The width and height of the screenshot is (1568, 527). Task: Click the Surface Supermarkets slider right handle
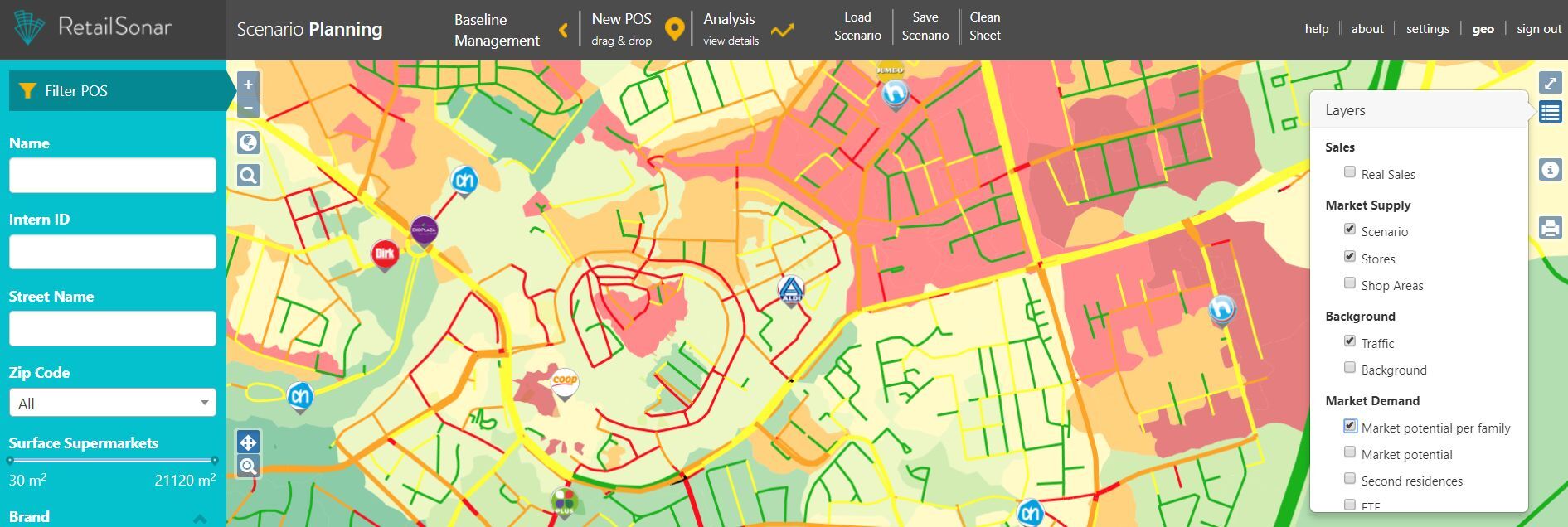click(x=215, y=460)
